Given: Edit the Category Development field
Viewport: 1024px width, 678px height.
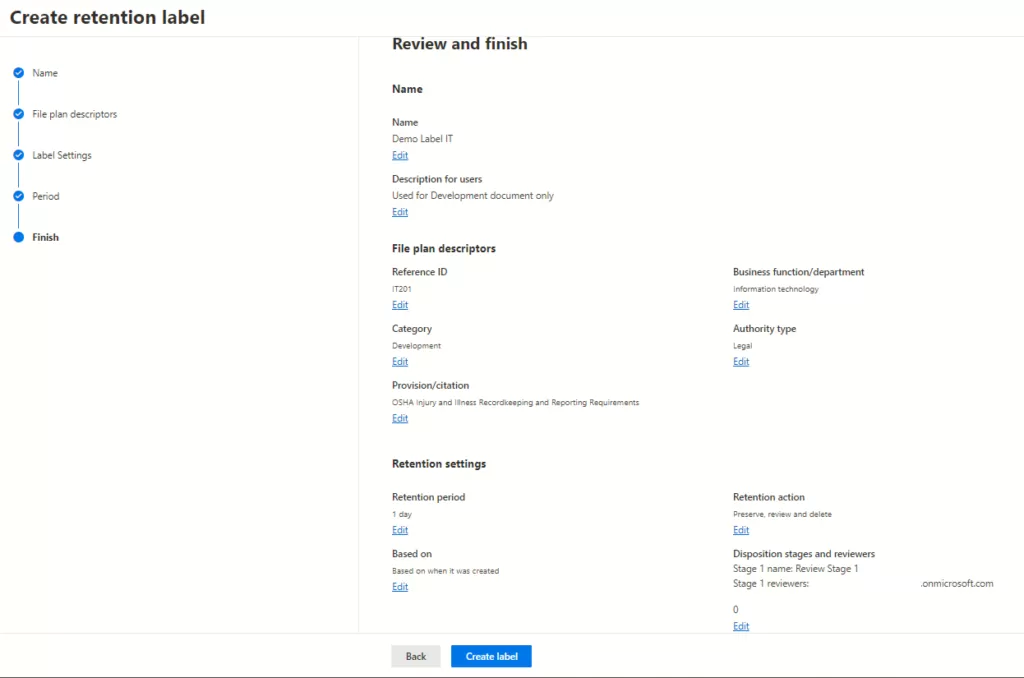Looking at the screenshot, I should [400, 362].
